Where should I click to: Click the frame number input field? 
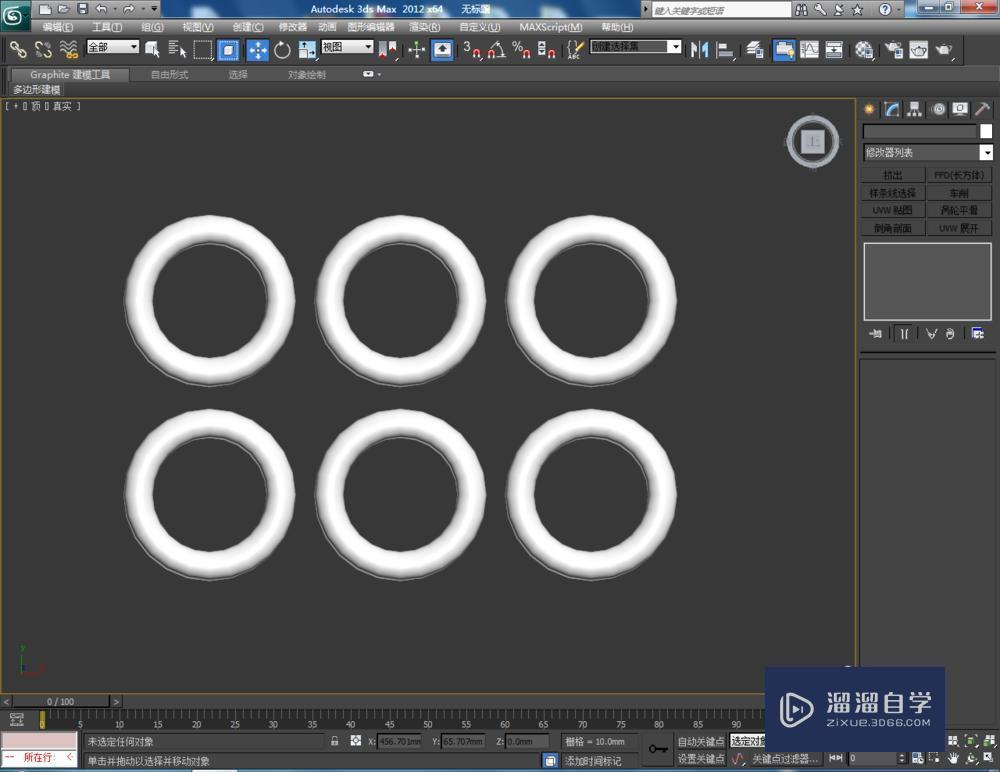(x=872, y=757)
